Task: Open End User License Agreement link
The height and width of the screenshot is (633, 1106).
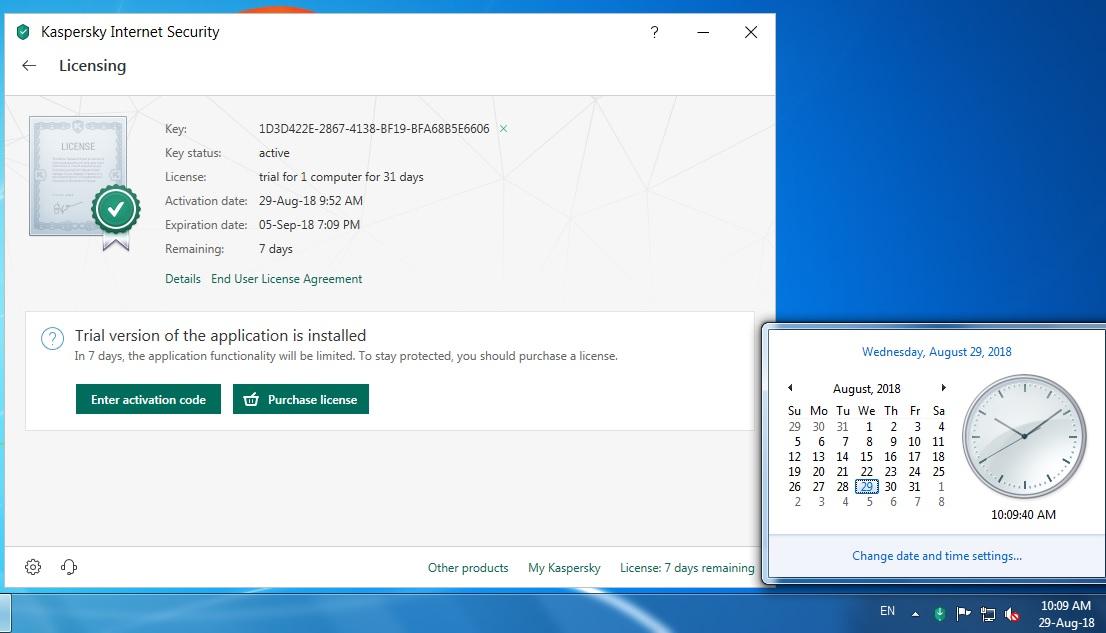Action: click(286, 279)
